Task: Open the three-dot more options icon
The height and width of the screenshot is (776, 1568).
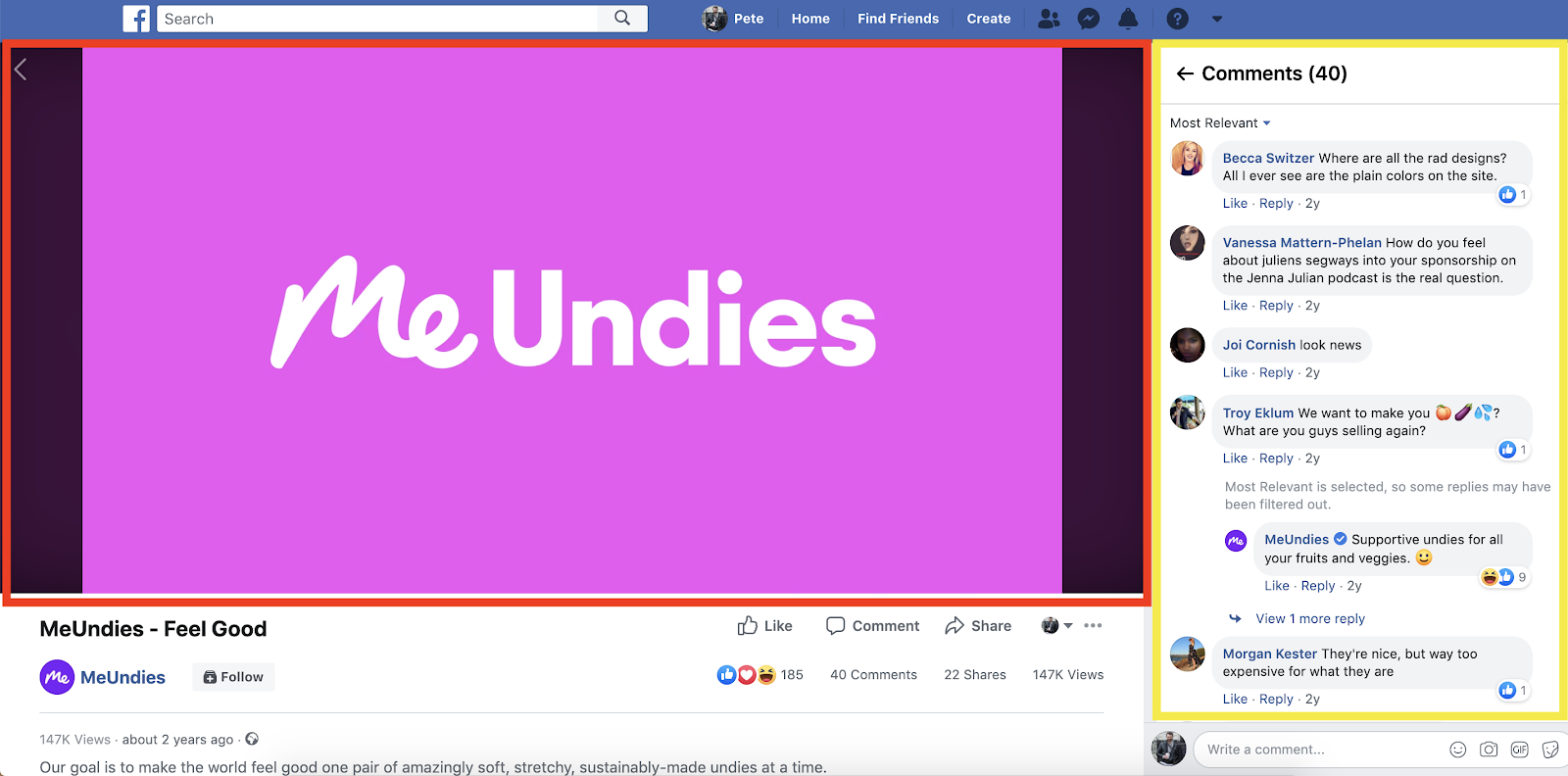Action: click(1094, 625)
